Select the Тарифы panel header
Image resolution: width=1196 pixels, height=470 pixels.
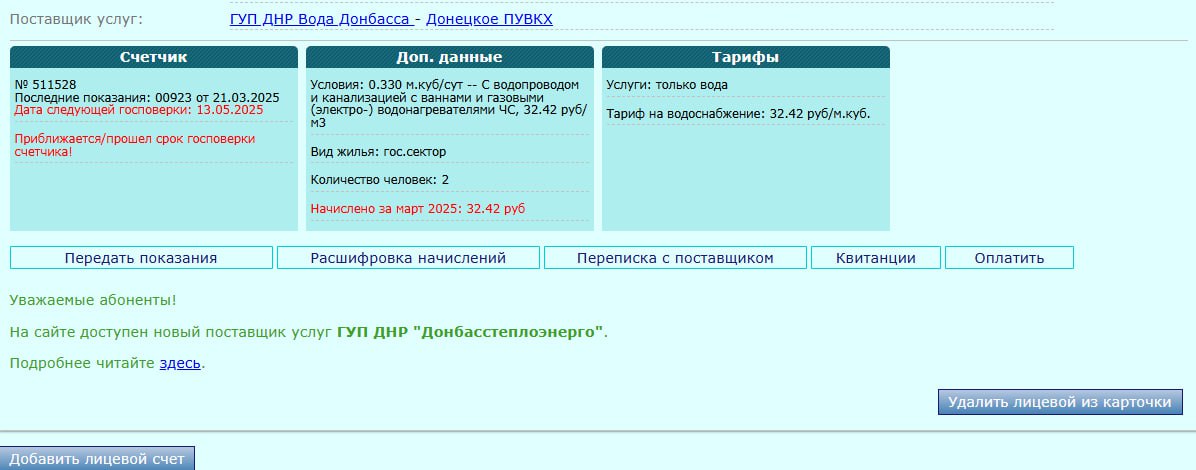(x=745, y=57)
